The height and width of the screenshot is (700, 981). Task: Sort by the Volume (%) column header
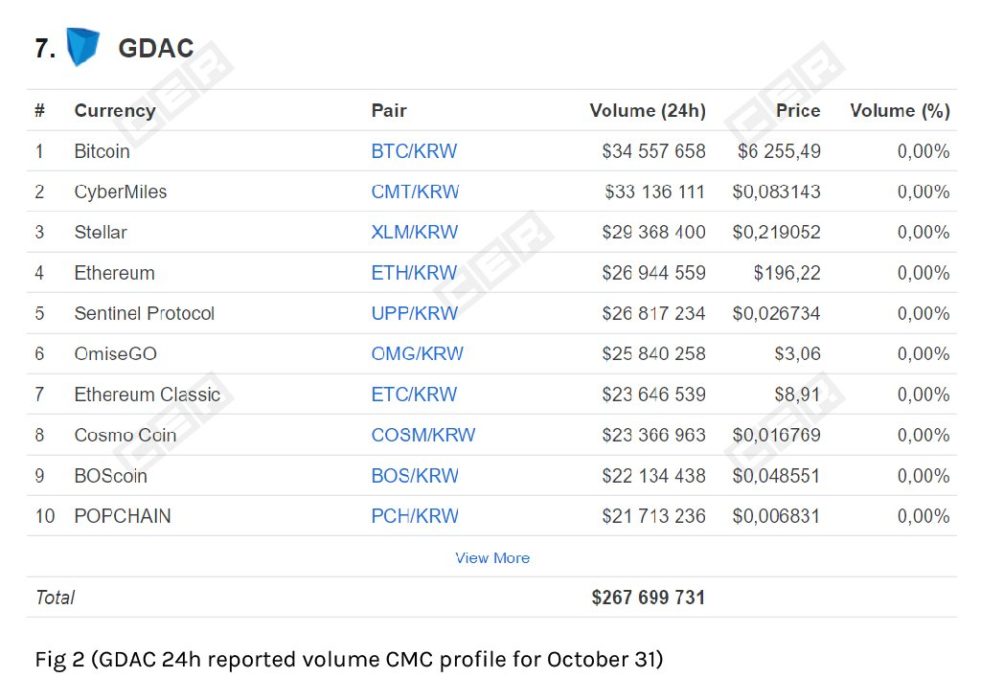click(x=898, y=111)
